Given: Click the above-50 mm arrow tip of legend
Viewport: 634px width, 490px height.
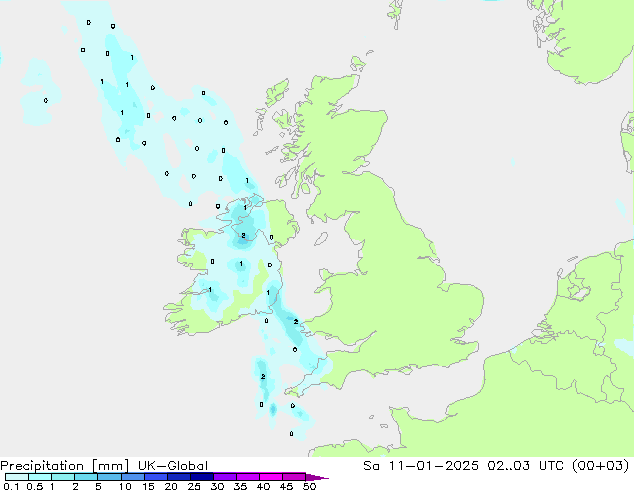Looking at the screenshot, I should (x=317, y=478).
